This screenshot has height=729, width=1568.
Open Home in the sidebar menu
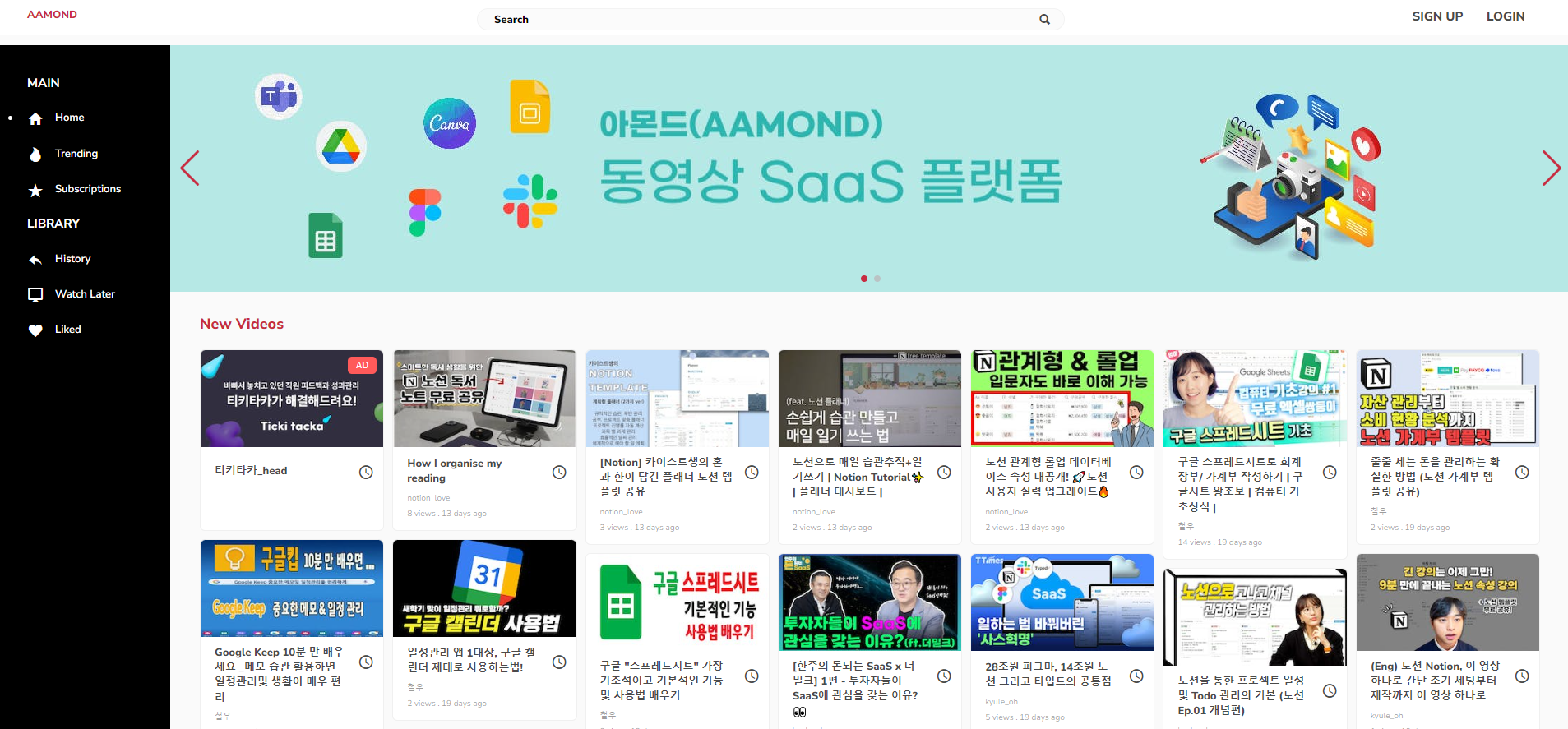[x=69, y=118]
